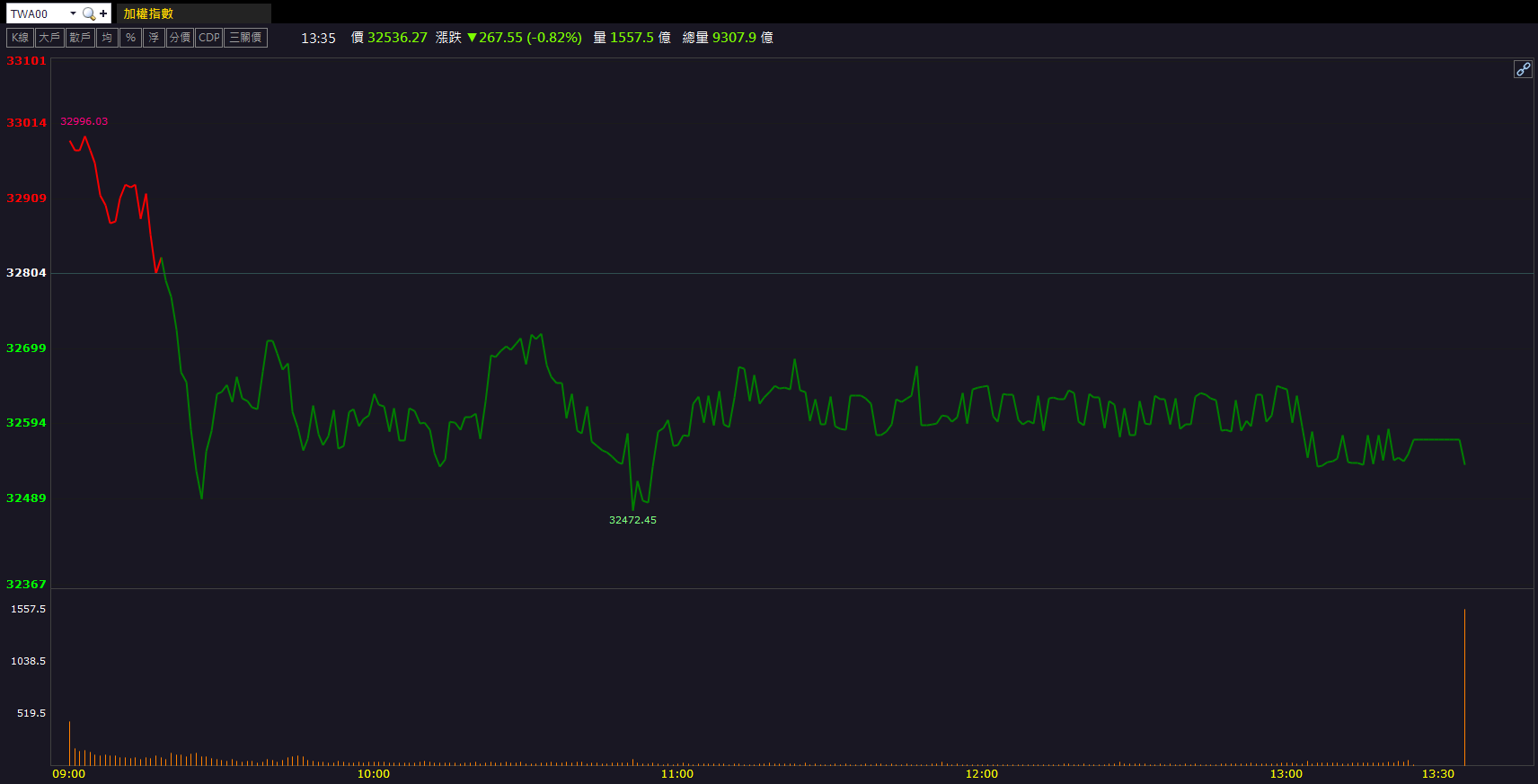Image resolution: width=1538 pixels, height=784 pixels.
Task: Click the plus icon to add symbol
Action: (103, 13)
